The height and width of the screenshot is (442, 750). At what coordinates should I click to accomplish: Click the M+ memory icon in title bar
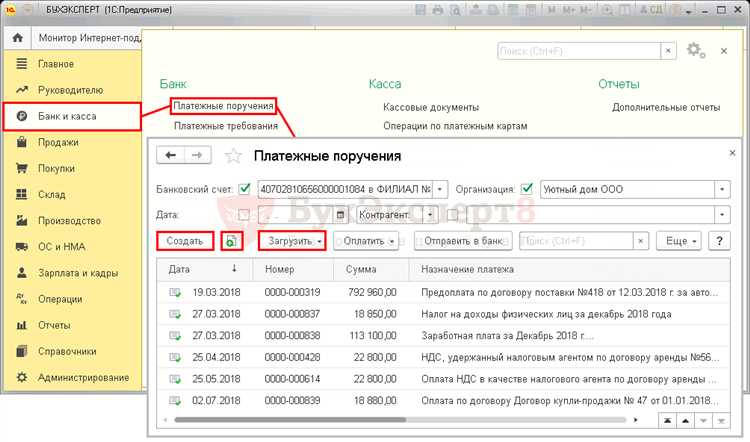click(569, 10)
